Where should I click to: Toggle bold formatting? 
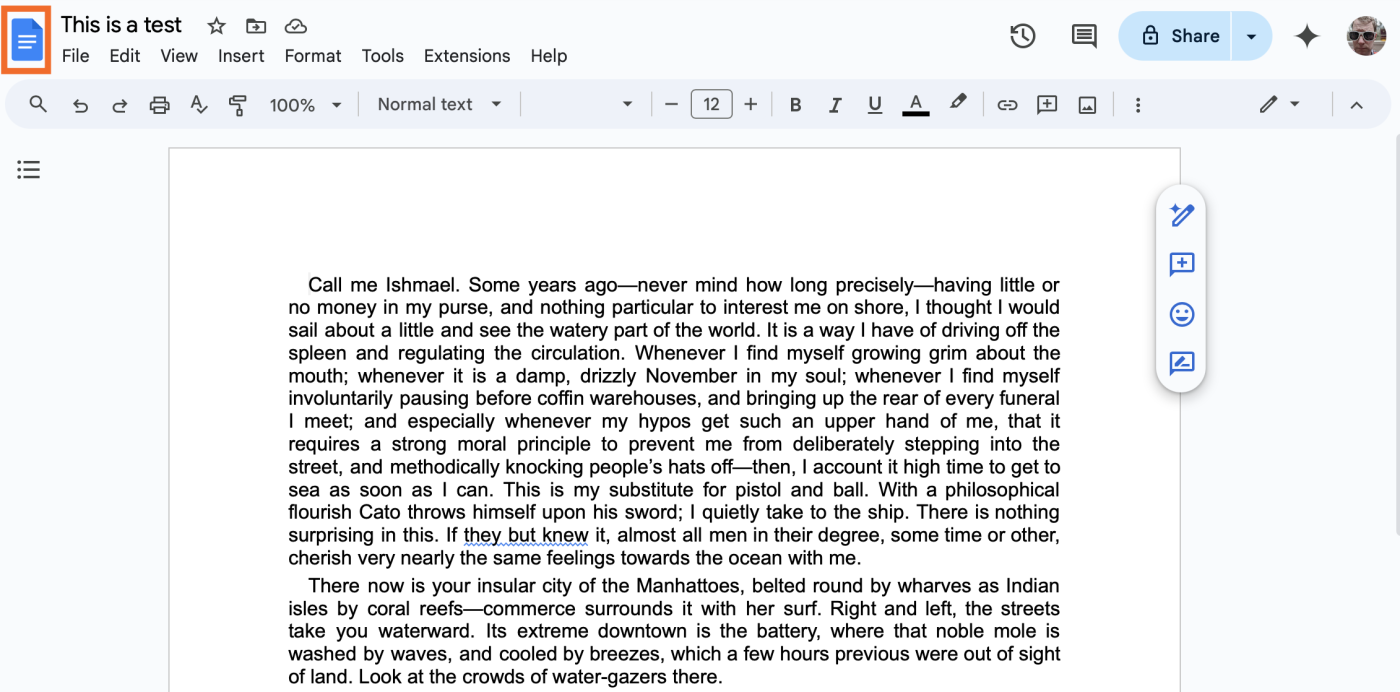tap(796, 105)
